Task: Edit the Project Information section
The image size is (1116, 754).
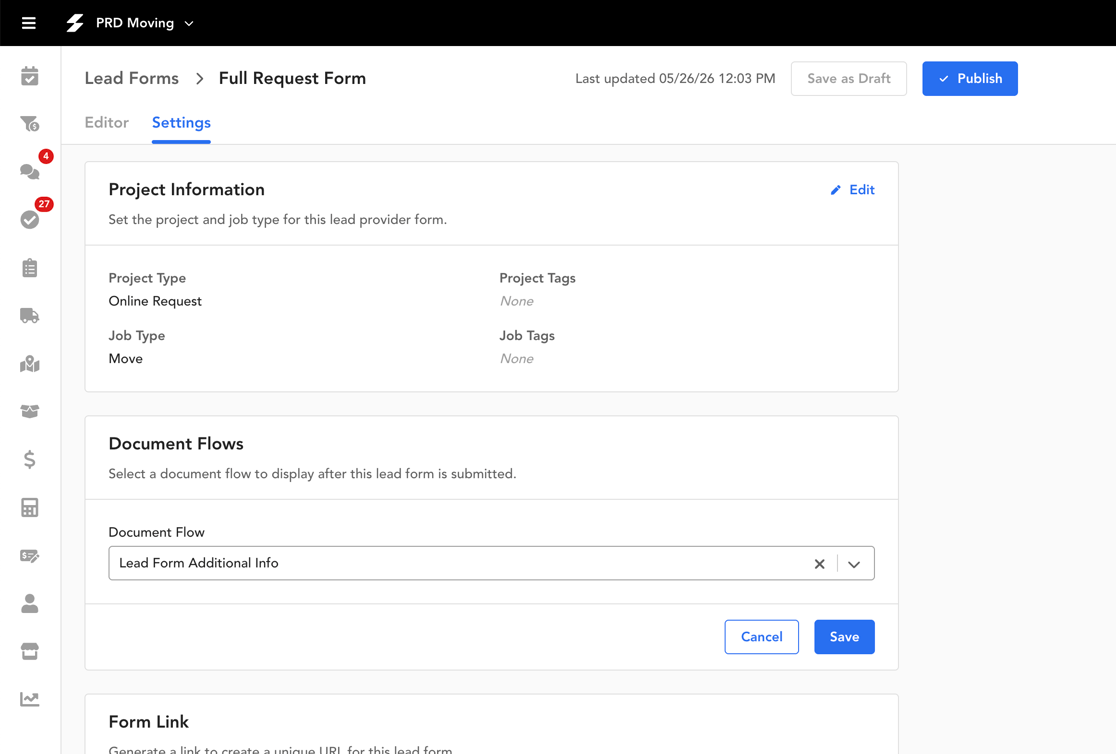Action: coord(853,189)
